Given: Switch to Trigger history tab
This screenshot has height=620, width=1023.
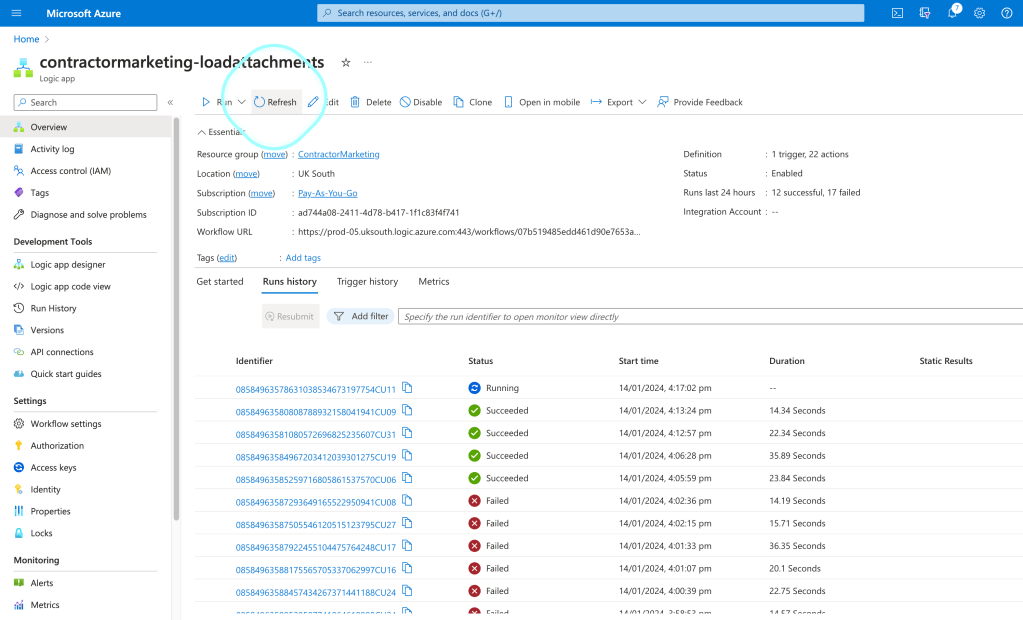Looking at the screenshot, I should [x=367, y=281].
